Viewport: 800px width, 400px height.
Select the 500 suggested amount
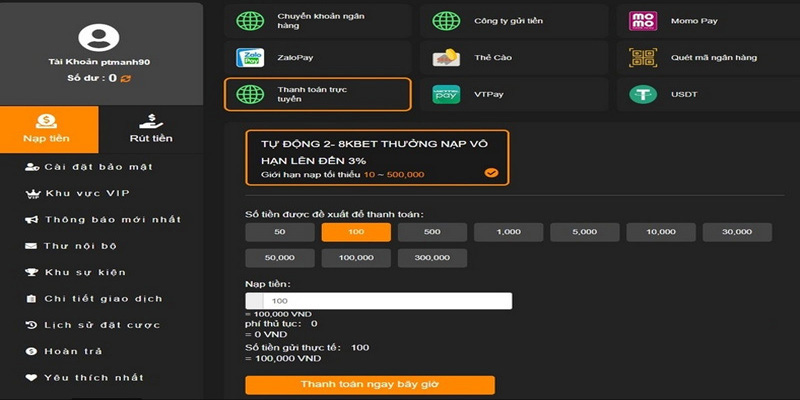point(432,232)
